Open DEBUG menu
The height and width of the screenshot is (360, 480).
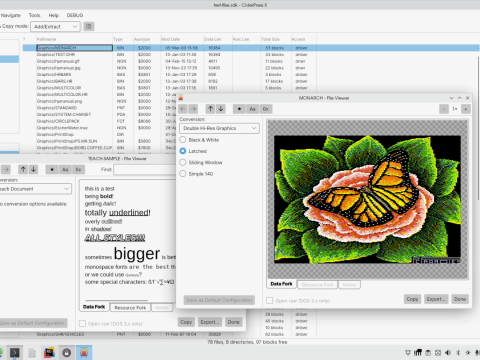(x=75, y=15)
